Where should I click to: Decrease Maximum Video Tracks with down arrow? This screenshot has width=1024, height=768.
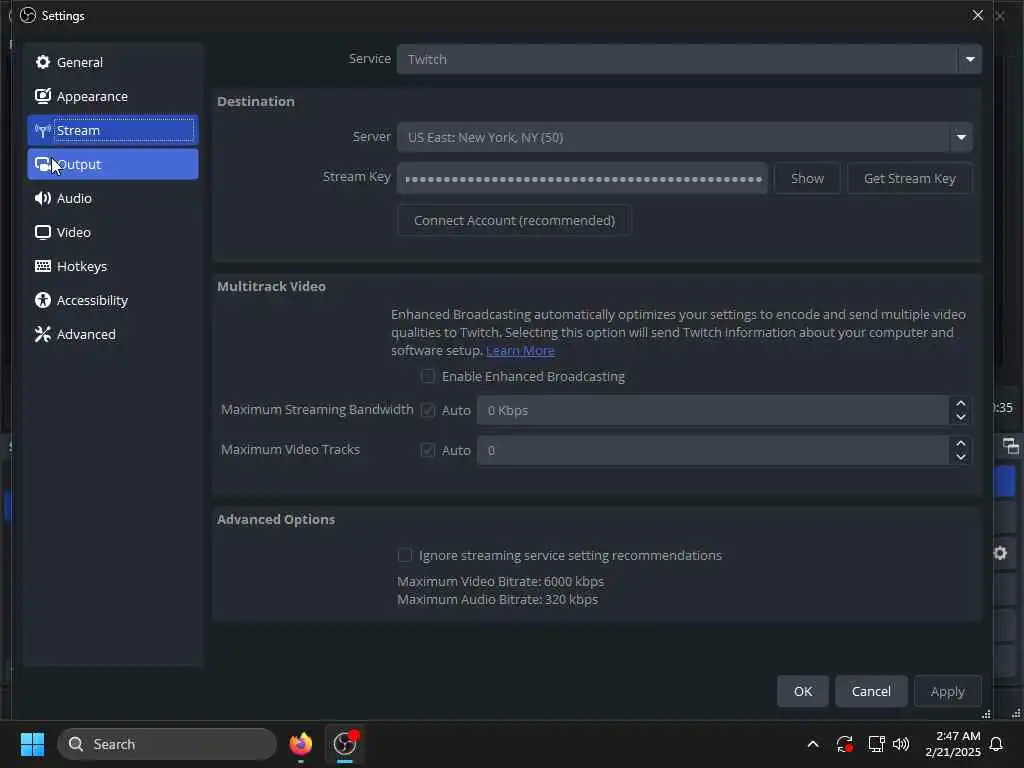click(x=961, y=457)
